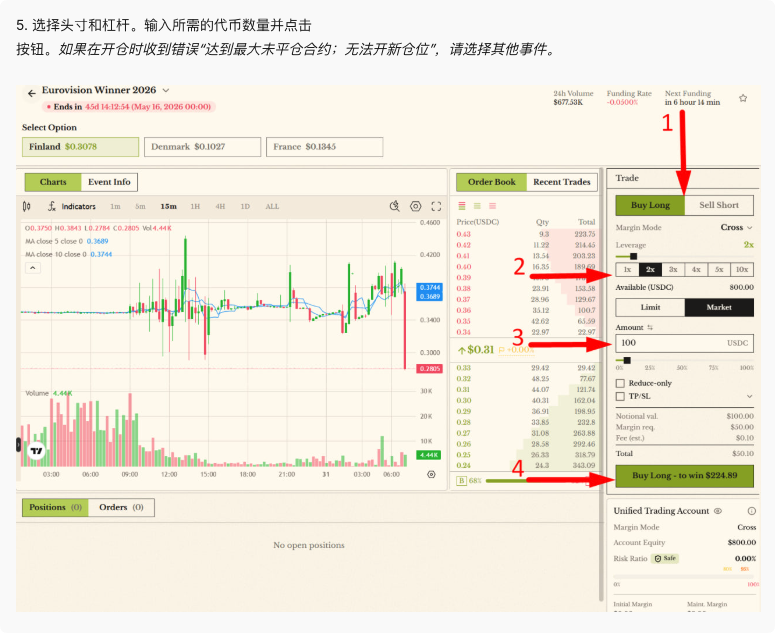The width and height of the screenshot is (775, 633).
Task: Go back with the left arrow icon
Action: pos(32,93)
